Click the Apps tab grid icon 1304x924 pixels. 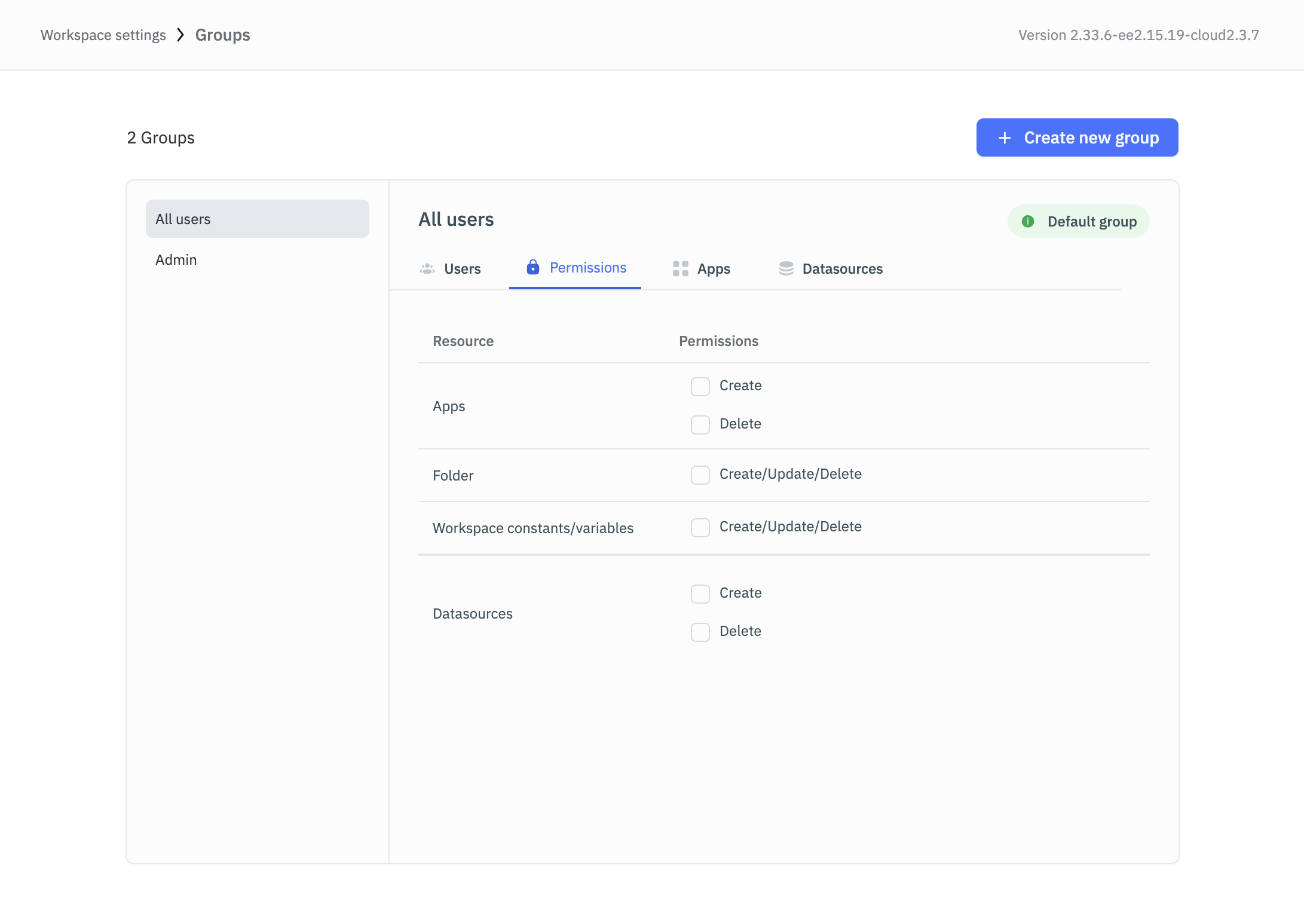coord(680,269)
